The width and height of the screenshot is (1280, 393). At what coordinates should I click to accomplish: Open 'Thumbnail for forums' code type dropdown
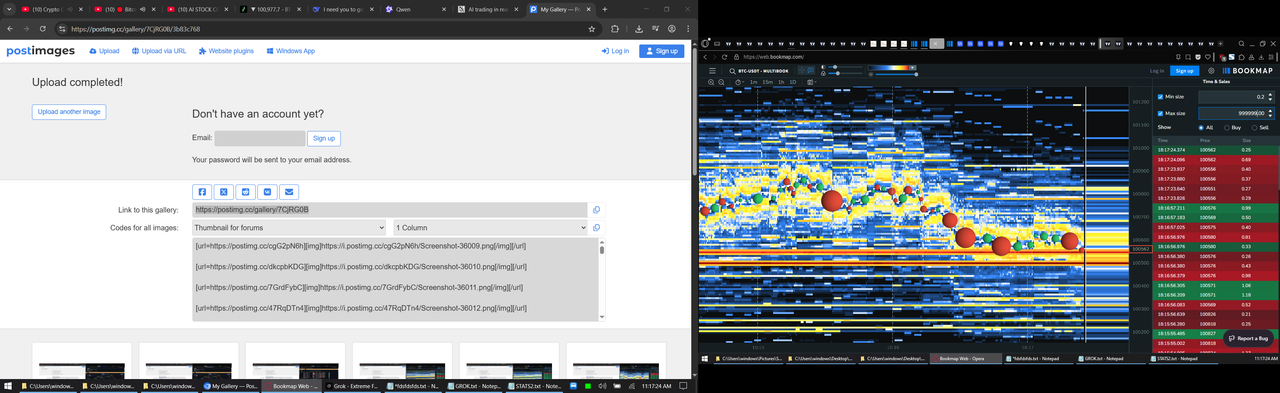pos(289,228)
